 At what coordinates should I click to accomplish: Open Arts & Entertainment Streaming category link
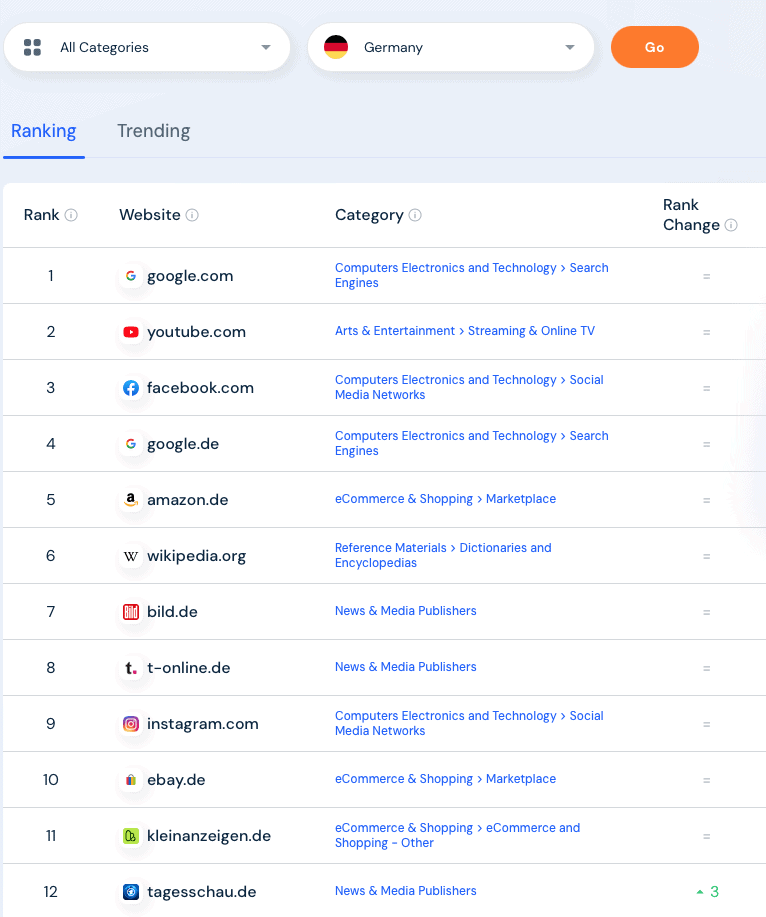(465, 331)
